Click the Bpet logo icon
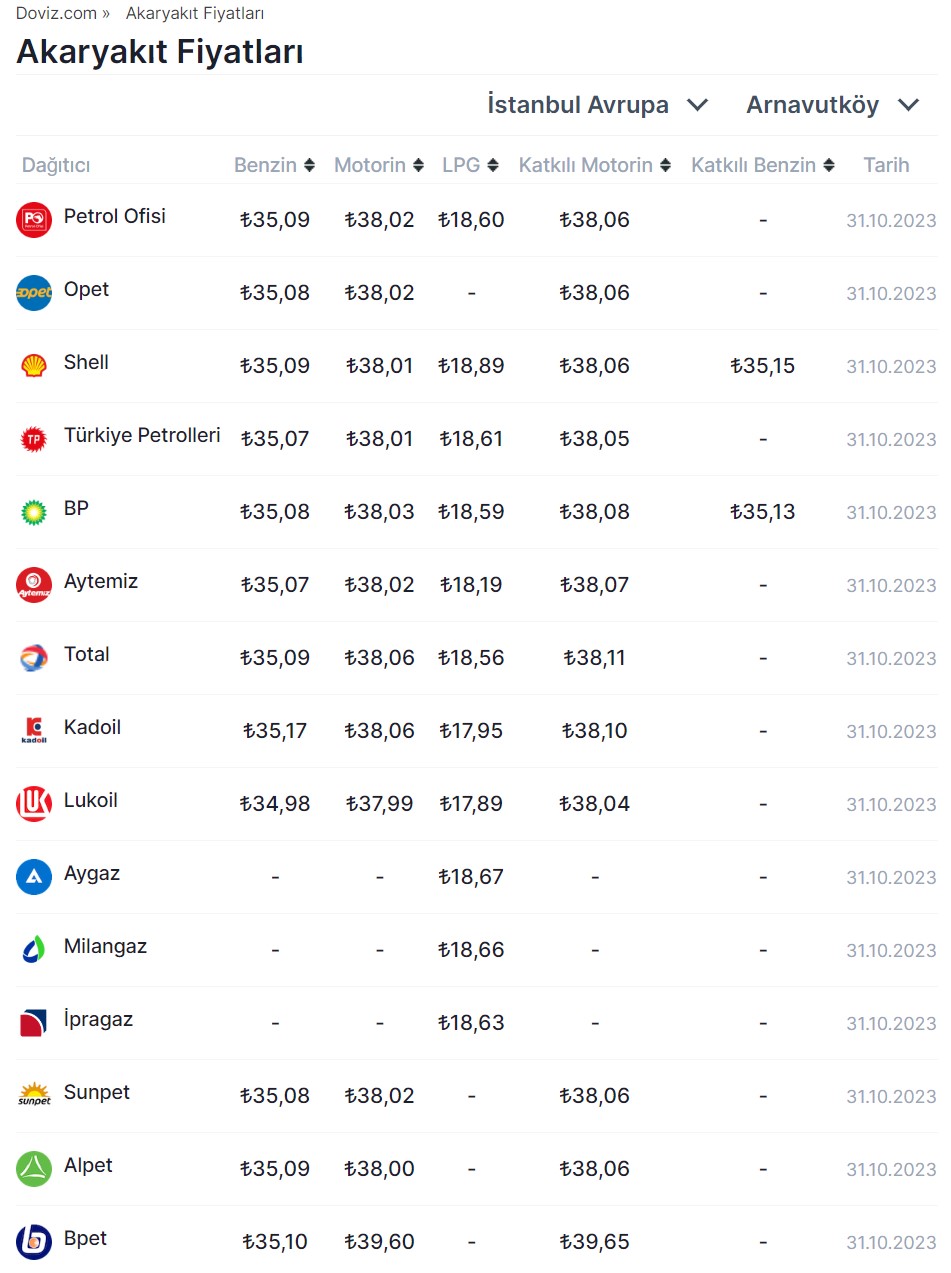Screen dimensions: 951x1273 [34, 1242]
